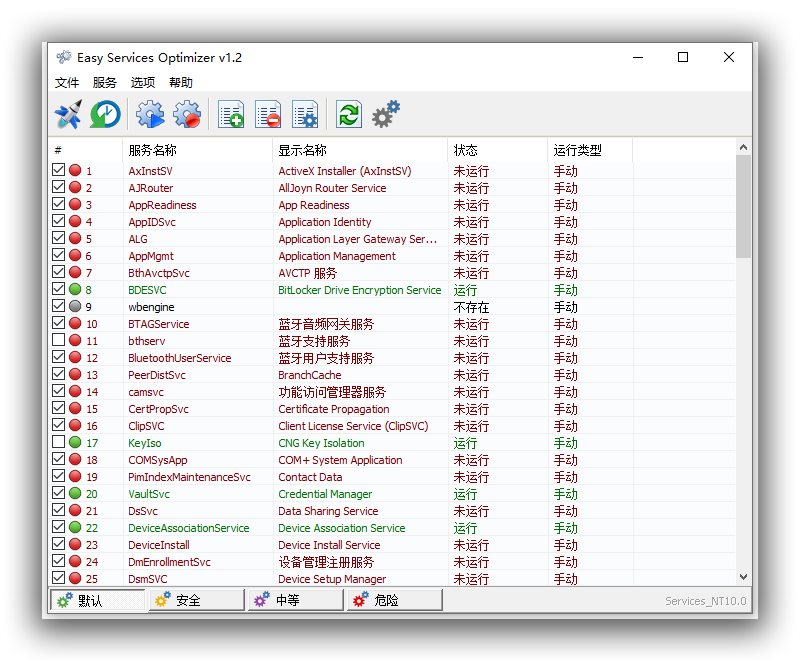The height and width of the screenshot is (661, 800).
Task: Uncheck the AxInstSV service checkbox
Action: (x=58, y=170)
